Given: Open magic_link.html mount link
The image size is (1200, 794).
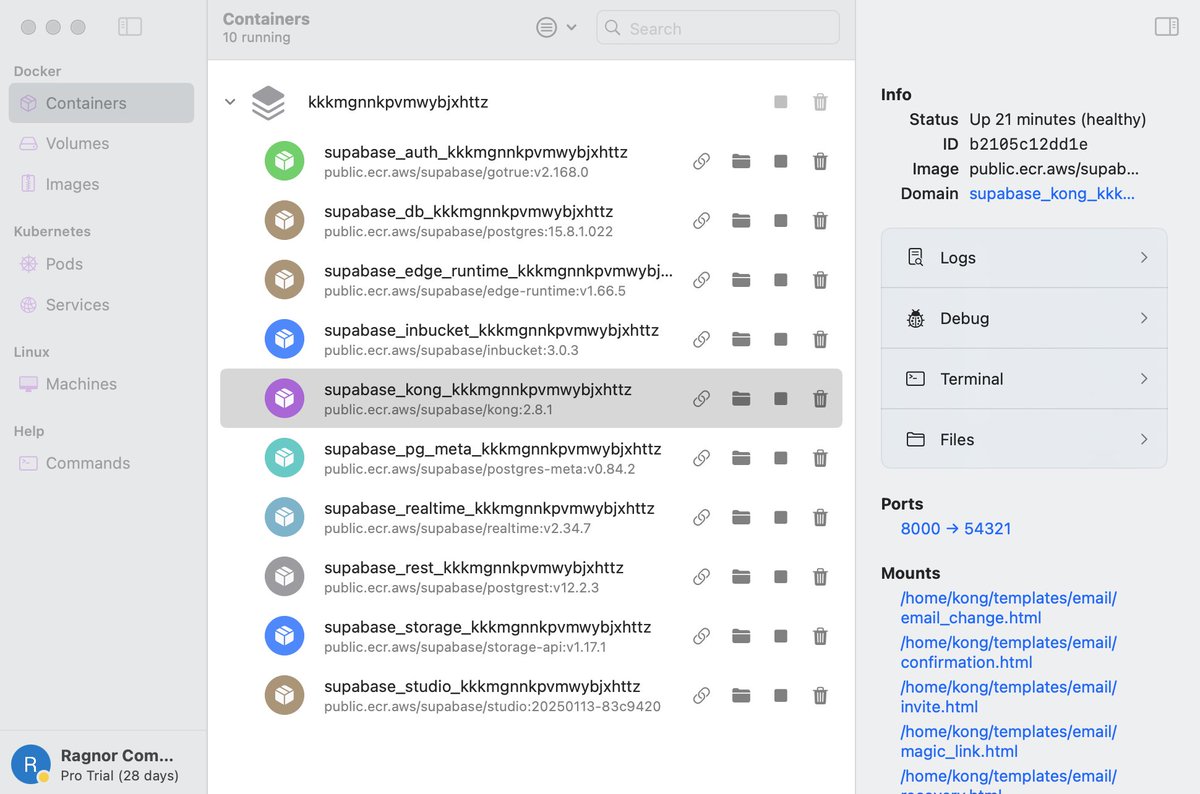Looking at the screenshot, I should (1008, 741).
